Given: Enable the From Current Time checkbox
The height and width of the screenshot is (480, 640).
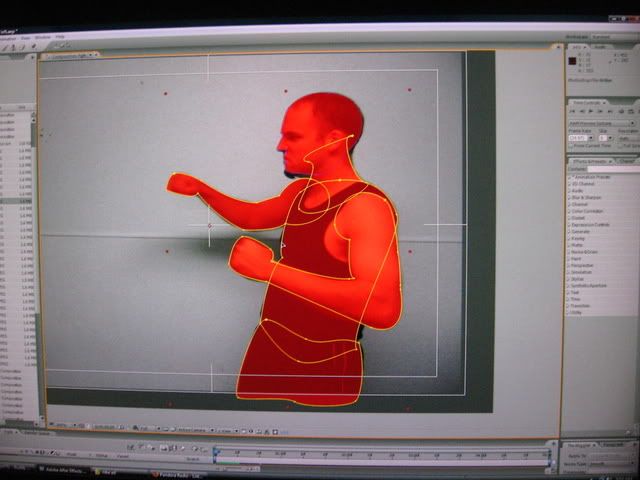Looking at the screenshot, I should tap(571, 146).
